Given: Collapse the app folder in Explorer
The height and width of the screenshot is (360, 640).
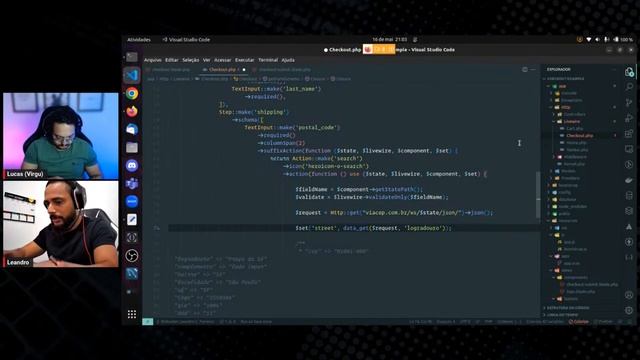Looking at the screenshot, I should pyautogui.click(x=562, y=86).
